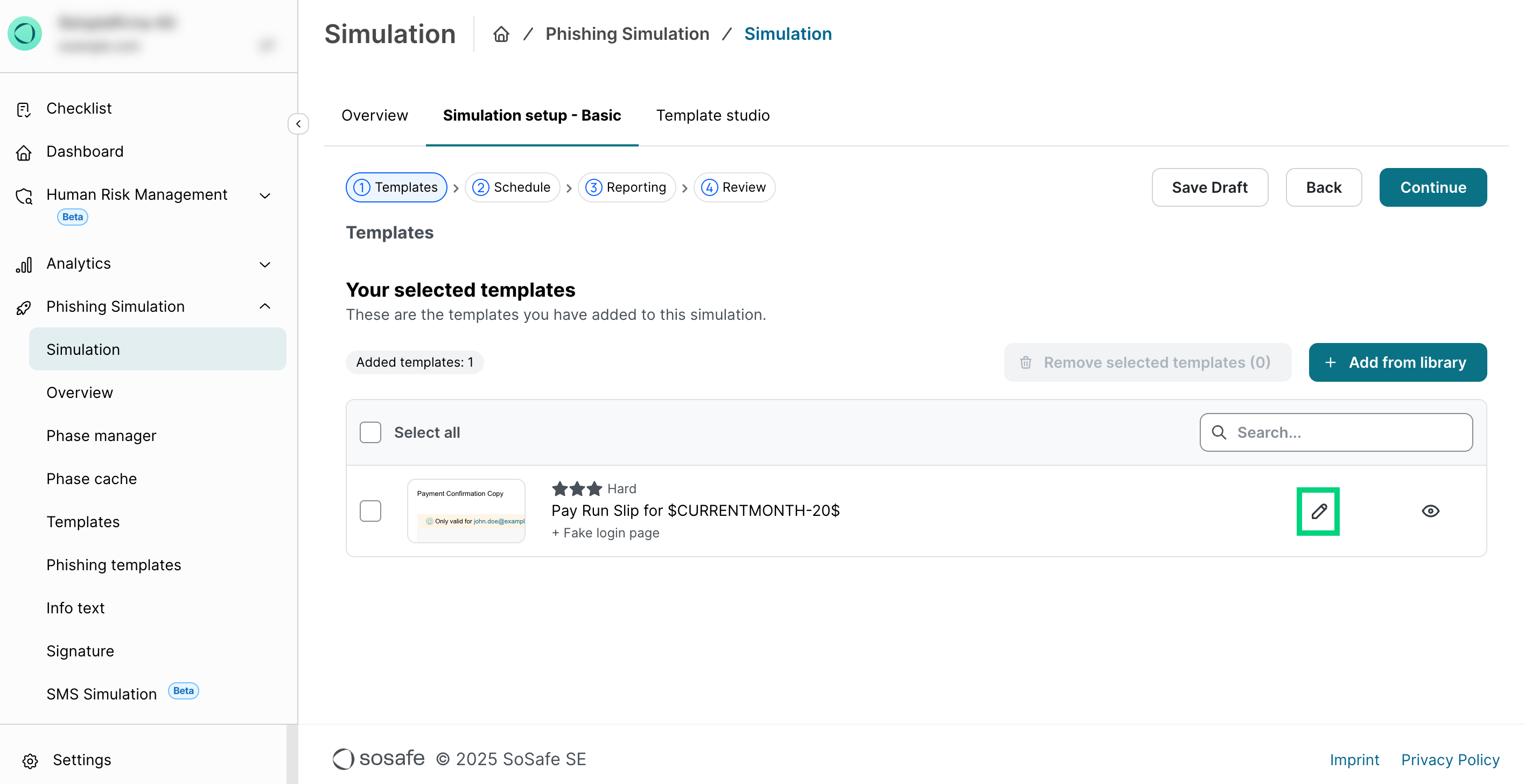Image resolution: width=1525 pixels, height=784 pixels.
Task: Click the Checklist icon in sidebar
Action: [x=24, y=109]
